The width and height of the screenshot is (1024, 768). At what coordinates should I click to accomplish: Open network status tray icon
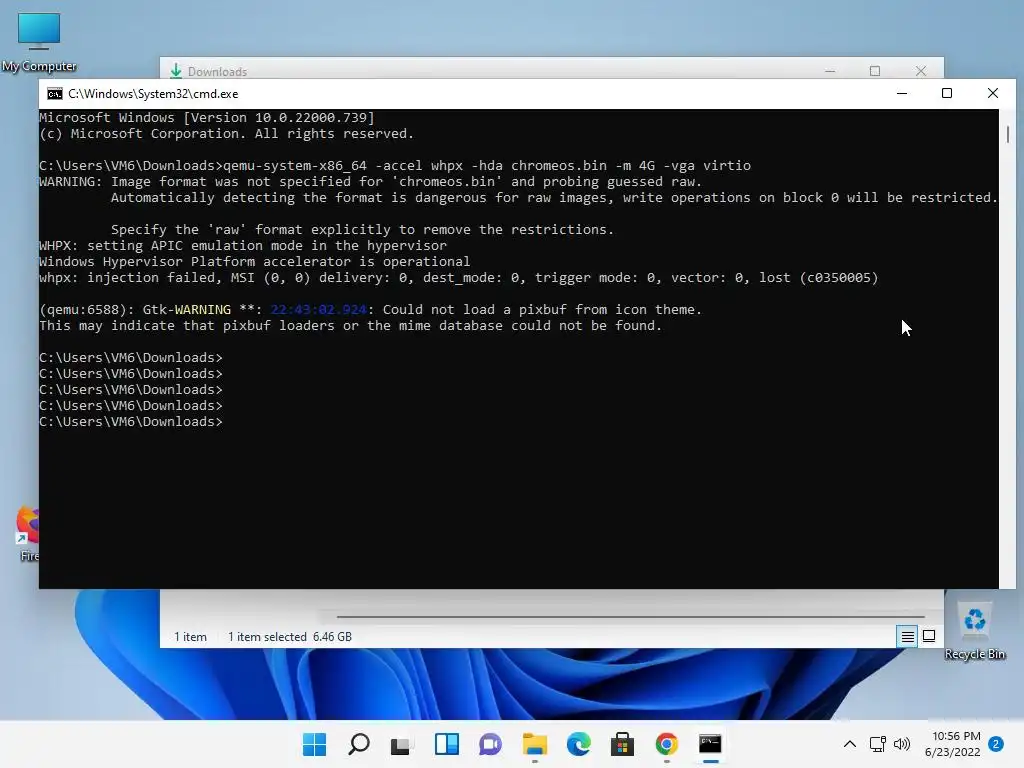878,744
